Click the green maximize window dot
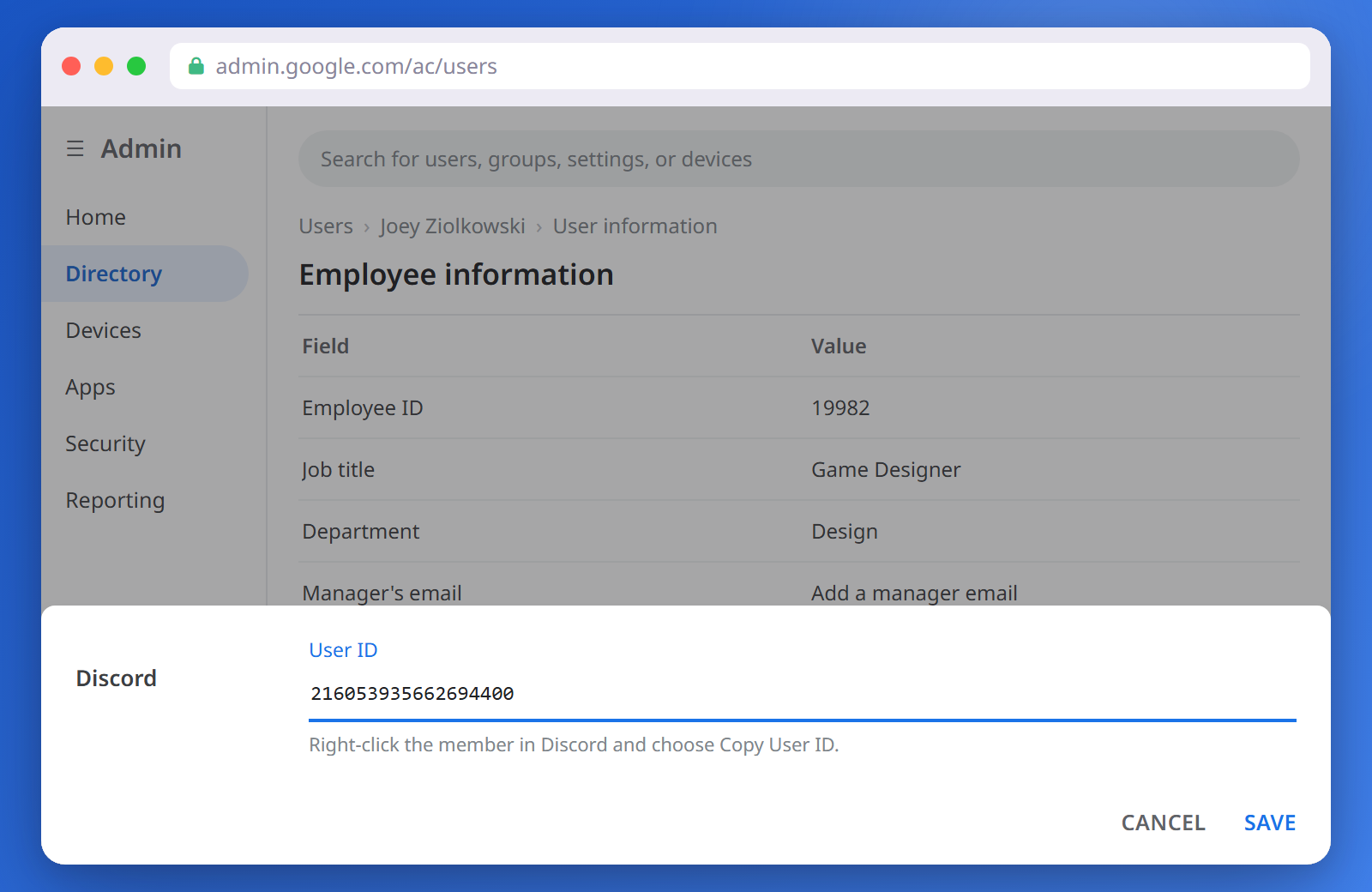 tap(136, 66)
